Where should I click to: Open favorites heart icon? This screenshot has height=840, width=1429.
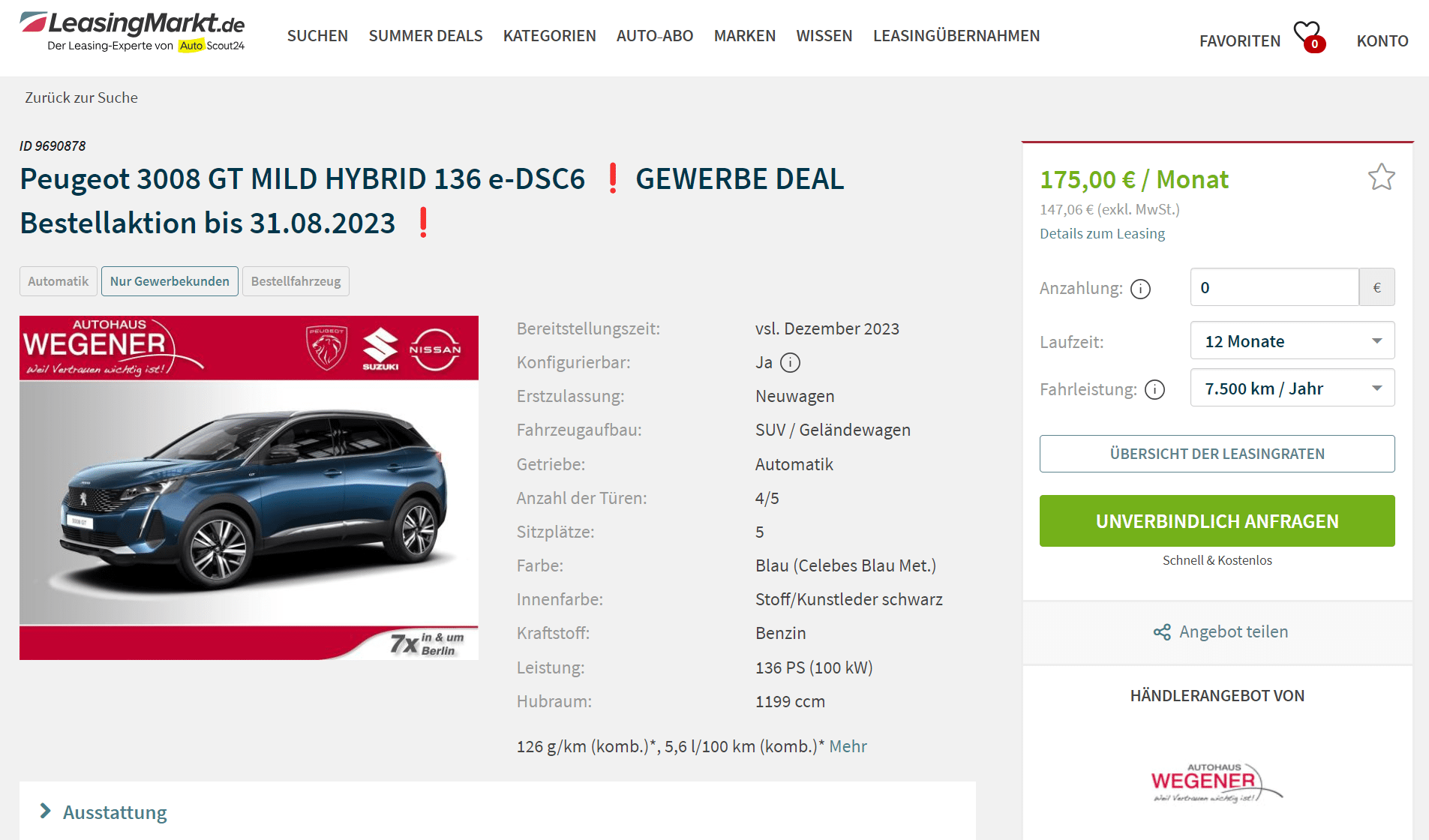pos(1310,36)
